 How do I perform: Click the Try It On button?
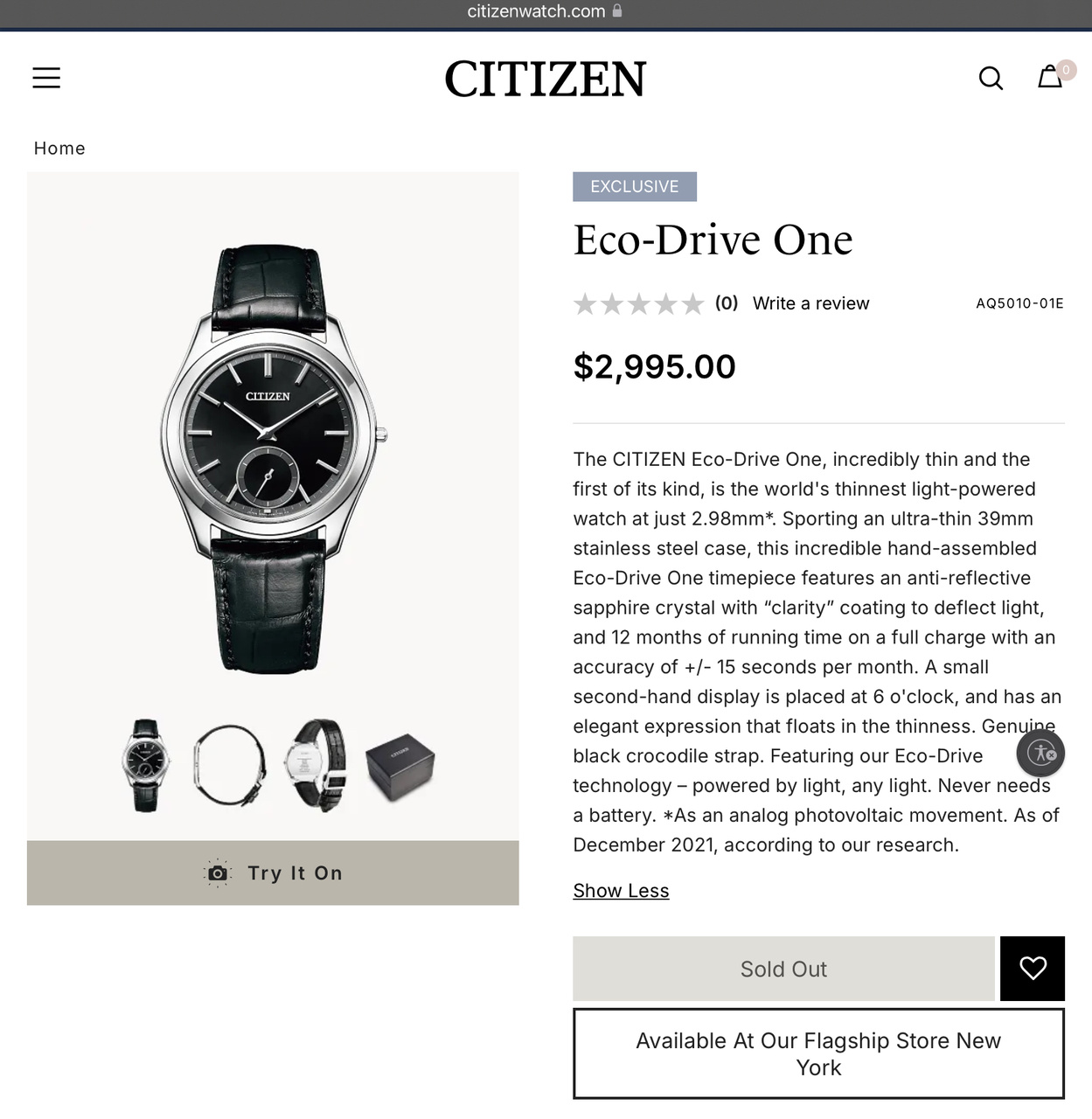click(x=273, y=872)
